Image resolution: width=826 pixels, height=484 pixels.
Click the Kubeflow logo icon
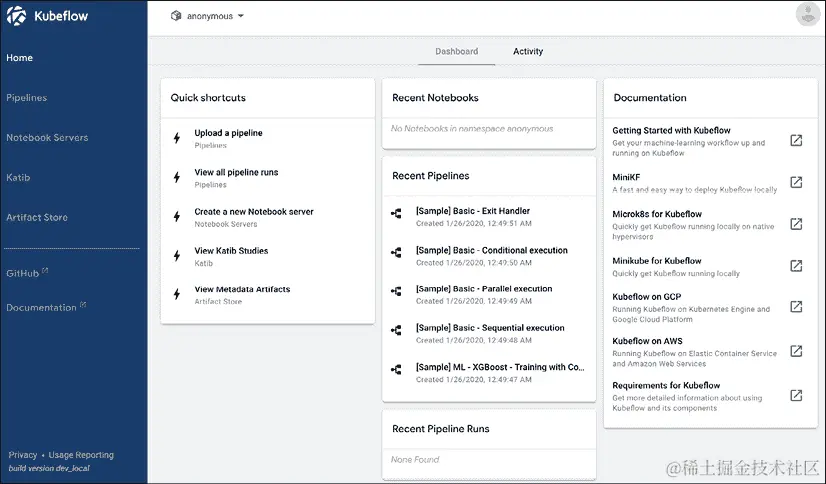pos(16,16)
